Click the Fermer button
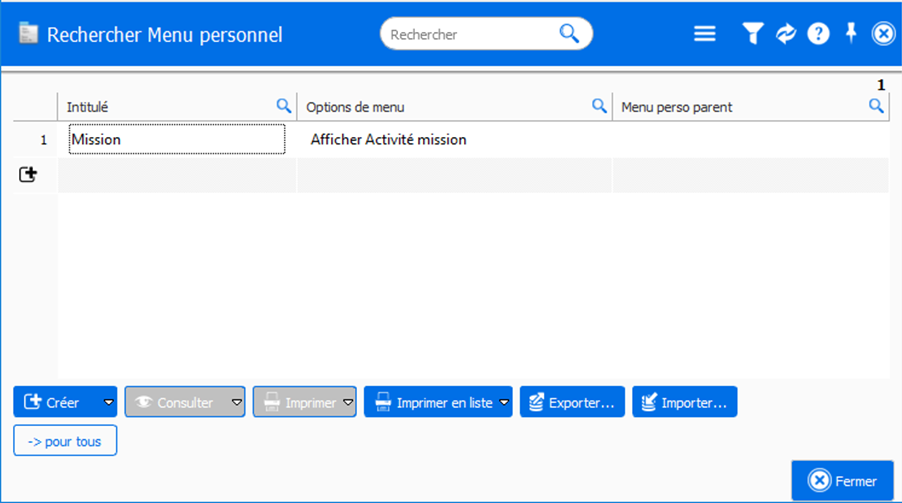 842,481
